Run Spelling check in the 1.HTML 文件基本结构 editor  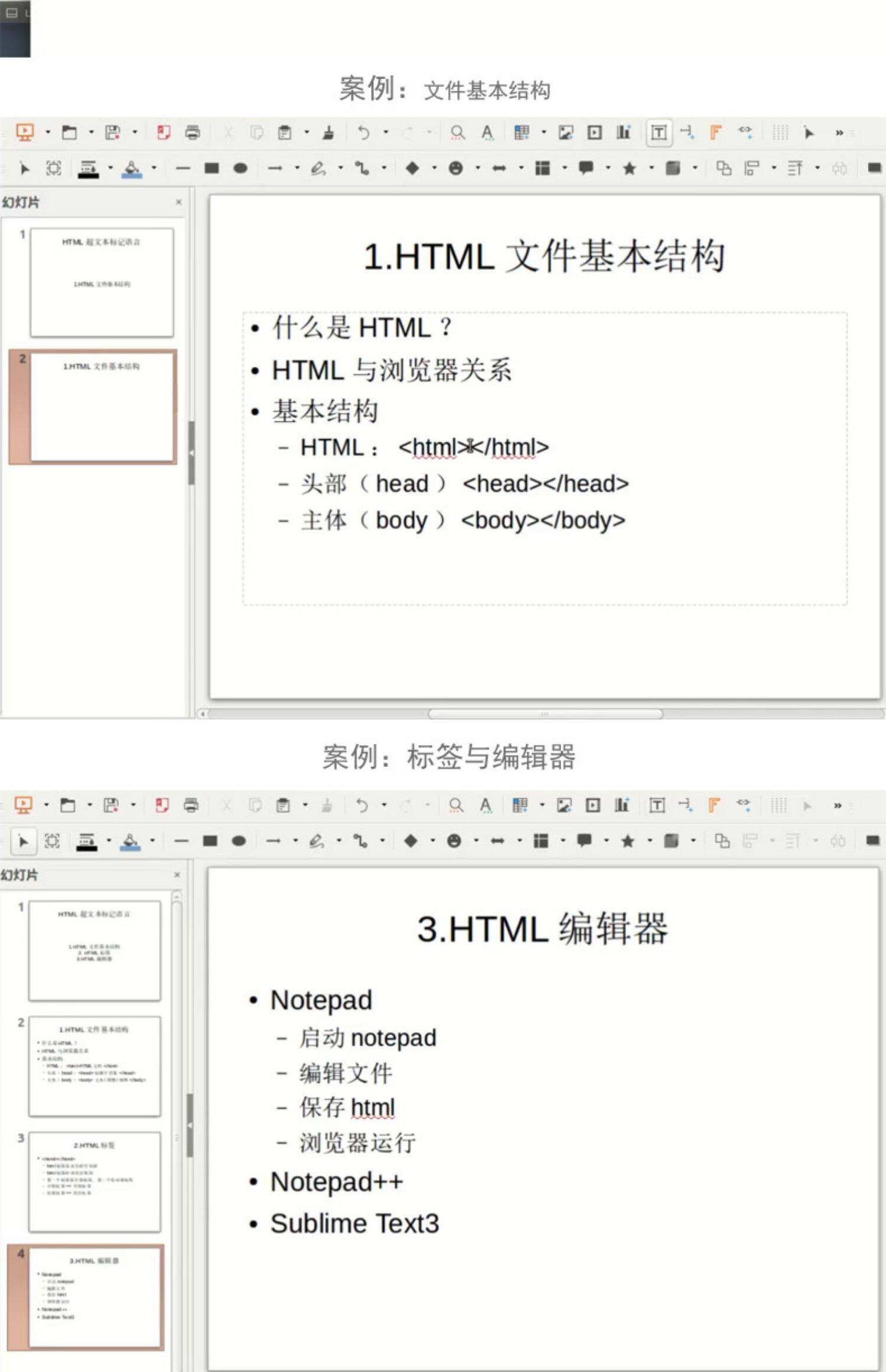pos(487,132)
